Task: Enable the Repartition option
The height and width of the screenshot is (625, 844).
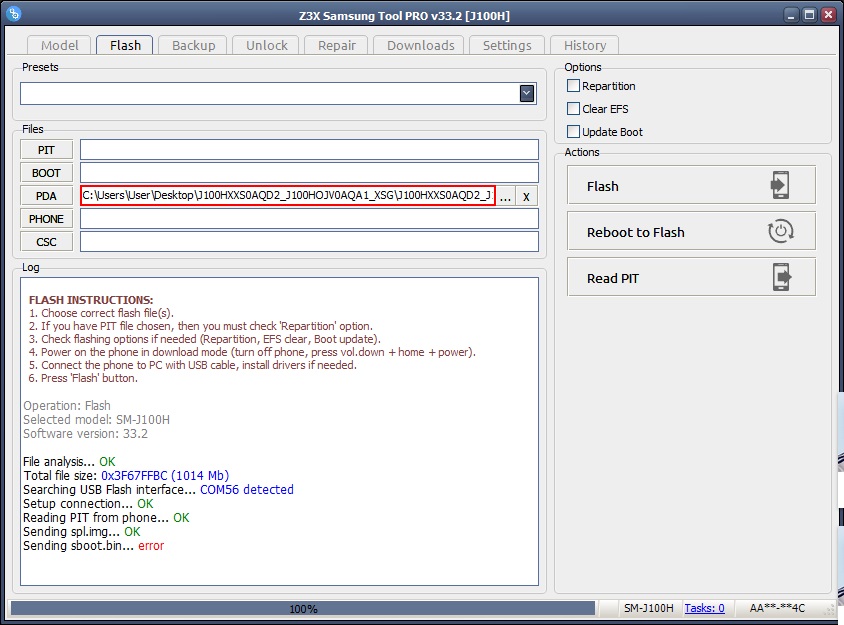Action: click(573, 86)
